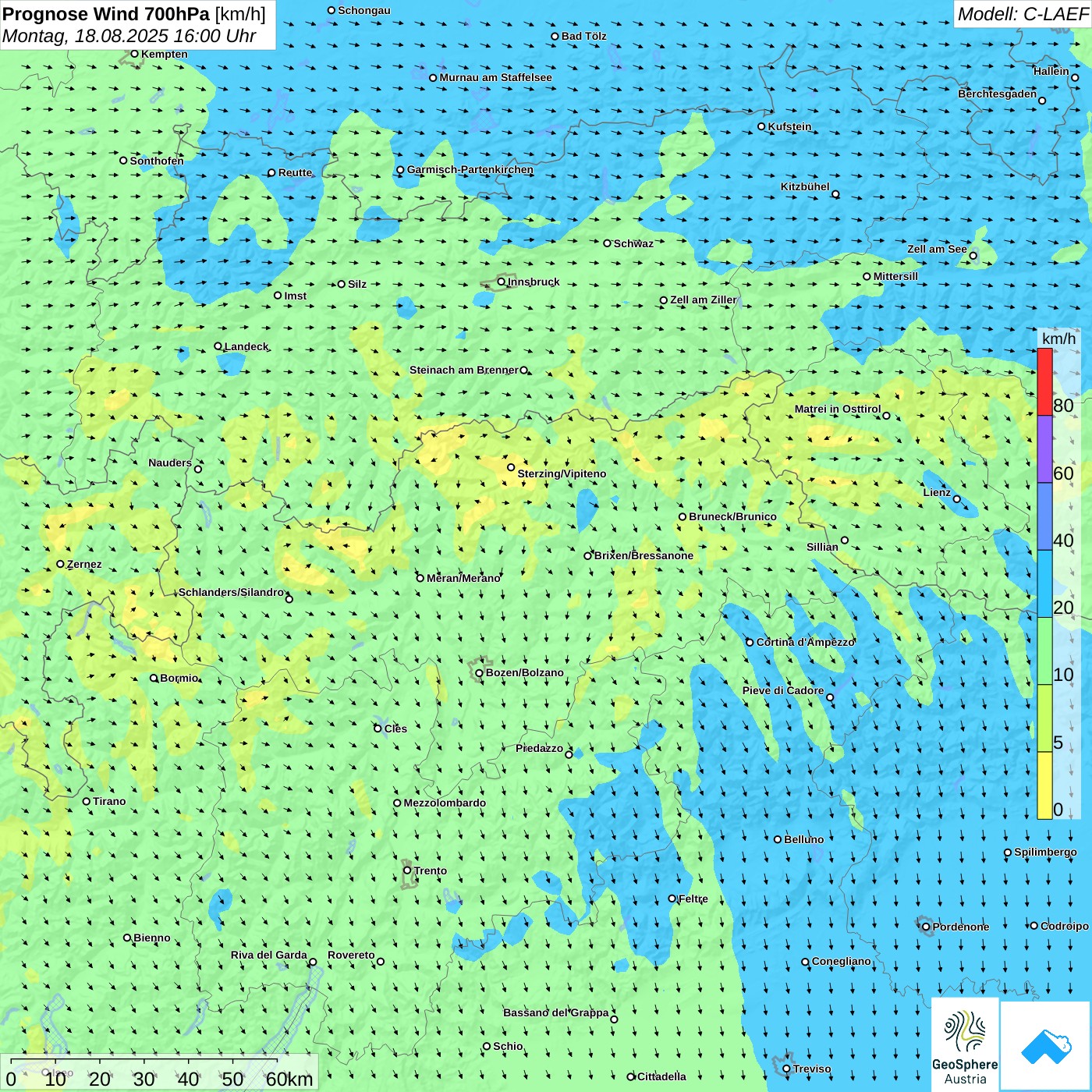The image size is (1092, 1092).
Task: Click the Bozen/Bolzano city marker
Action: pos(480,672)
